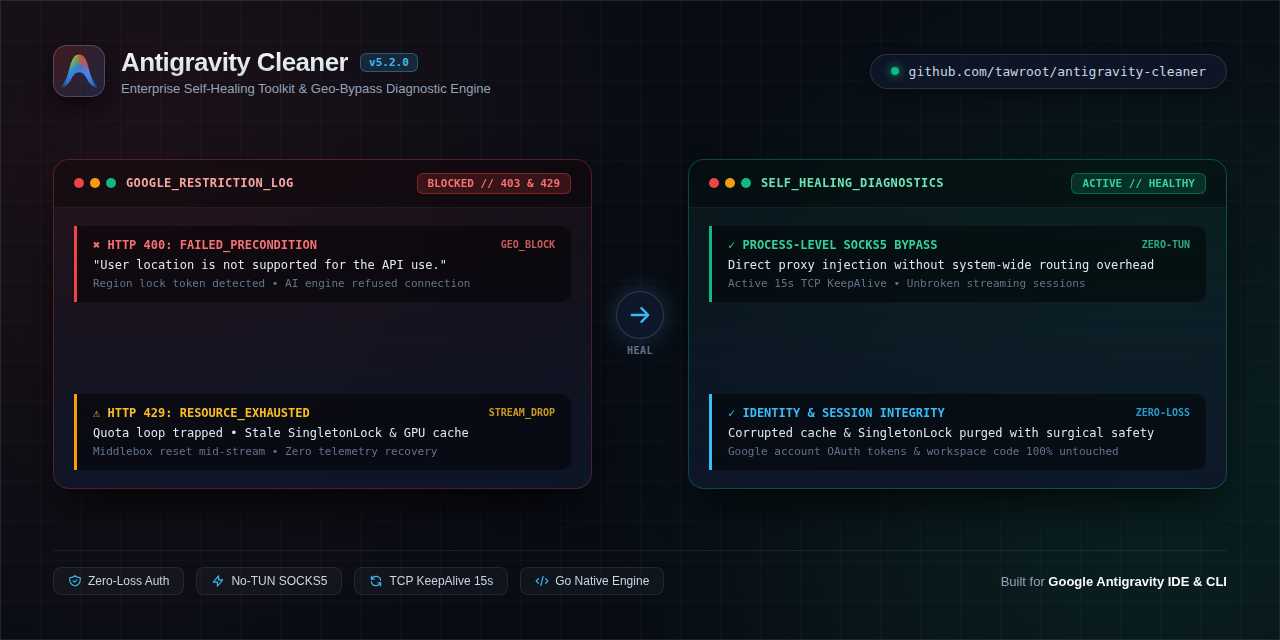Select the GEO_BLOCK tag
The image size is (1280, 640).
[x=528, y=244]
